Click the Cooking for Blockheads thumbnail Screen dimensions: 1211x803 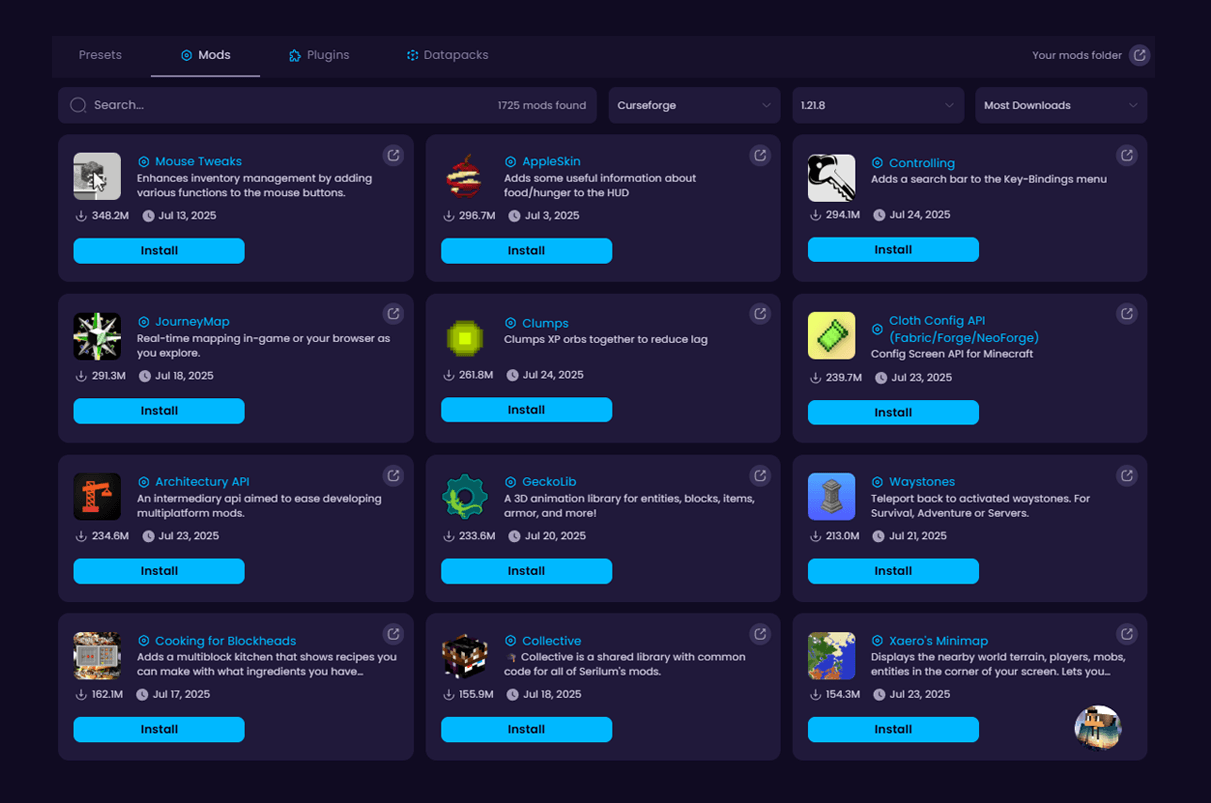(x=97, y=656)
